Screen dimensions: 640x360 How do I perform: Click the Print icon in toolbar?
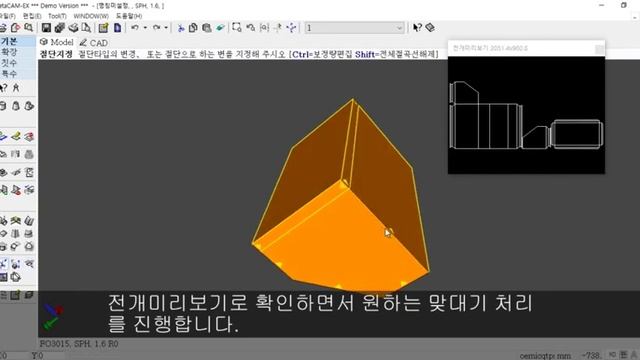[73, 28]
